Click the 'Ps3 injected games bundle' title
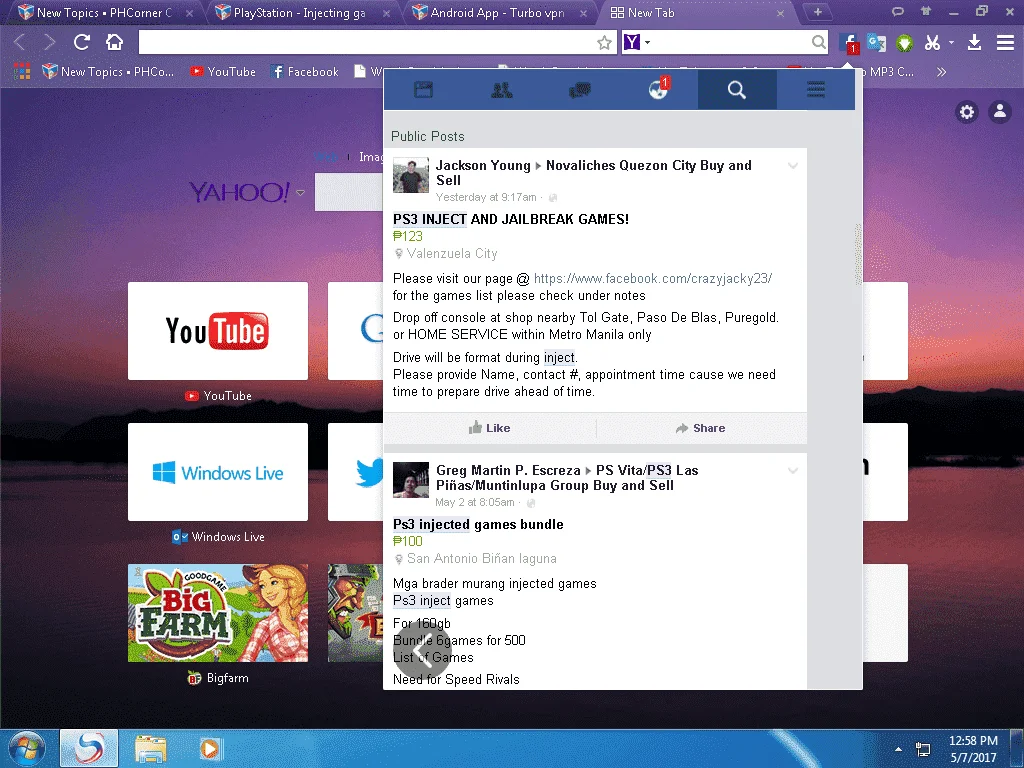The width and height of the screenshot is (1024, 768). [x=478, y=524]
